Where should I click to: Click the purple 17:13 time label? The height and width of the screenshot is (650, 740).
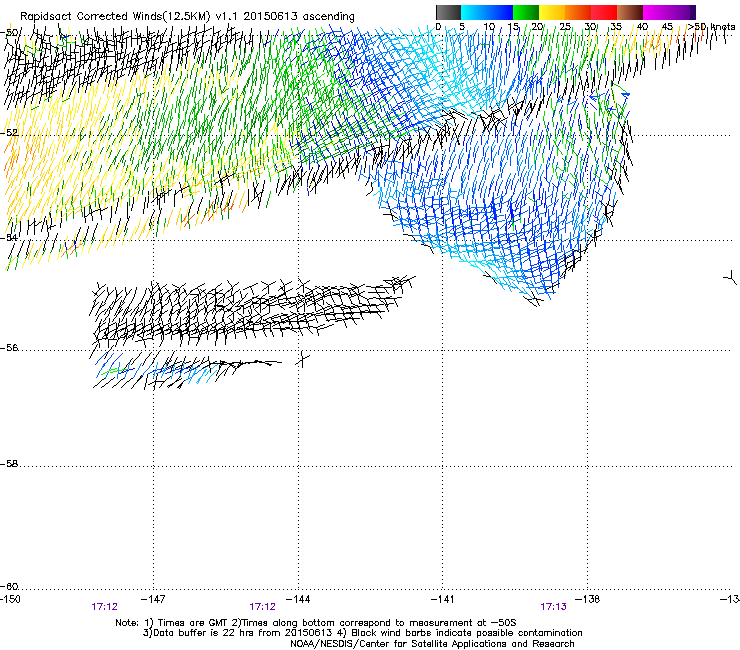553,607
